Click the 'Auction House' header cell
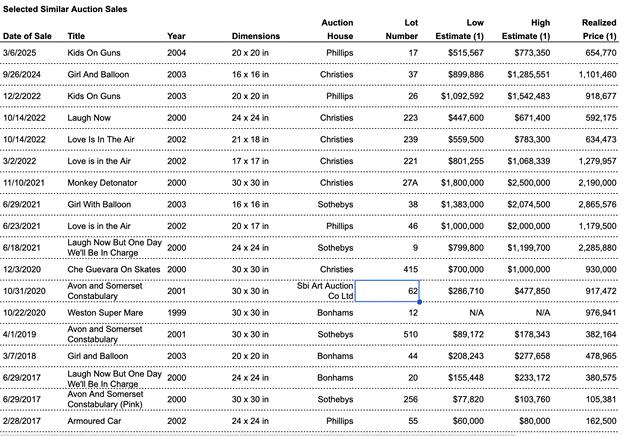 pyautogui.click(x=337, y=29)
